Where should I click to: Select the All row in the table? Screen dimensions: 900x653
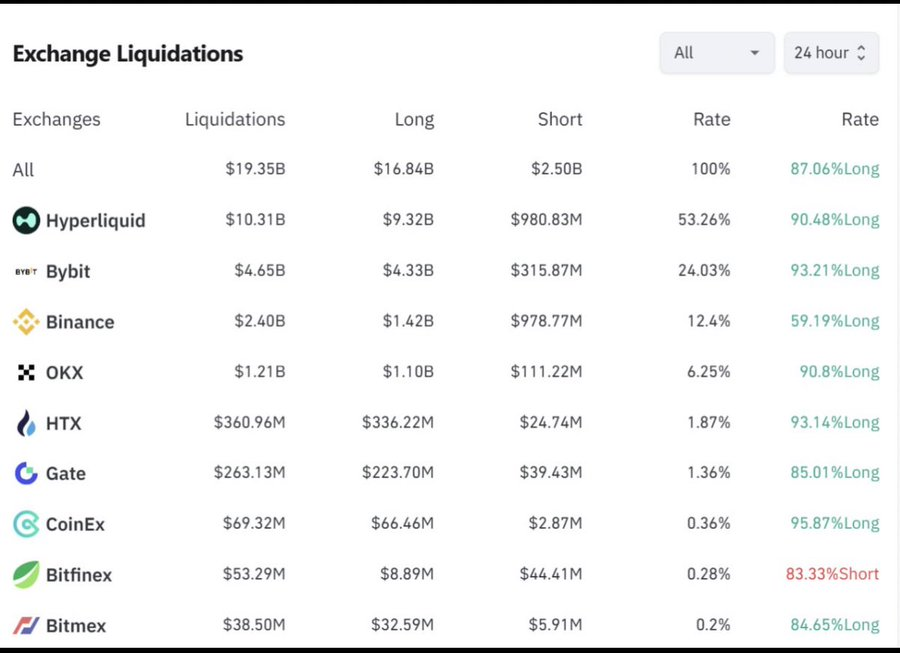click(x=22, y=169)
